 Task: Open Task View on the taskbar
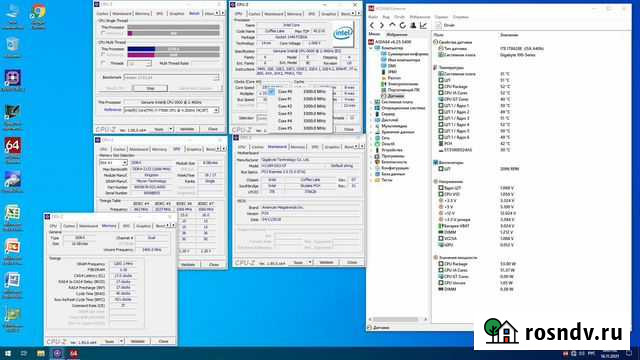[x=24, y=353]
